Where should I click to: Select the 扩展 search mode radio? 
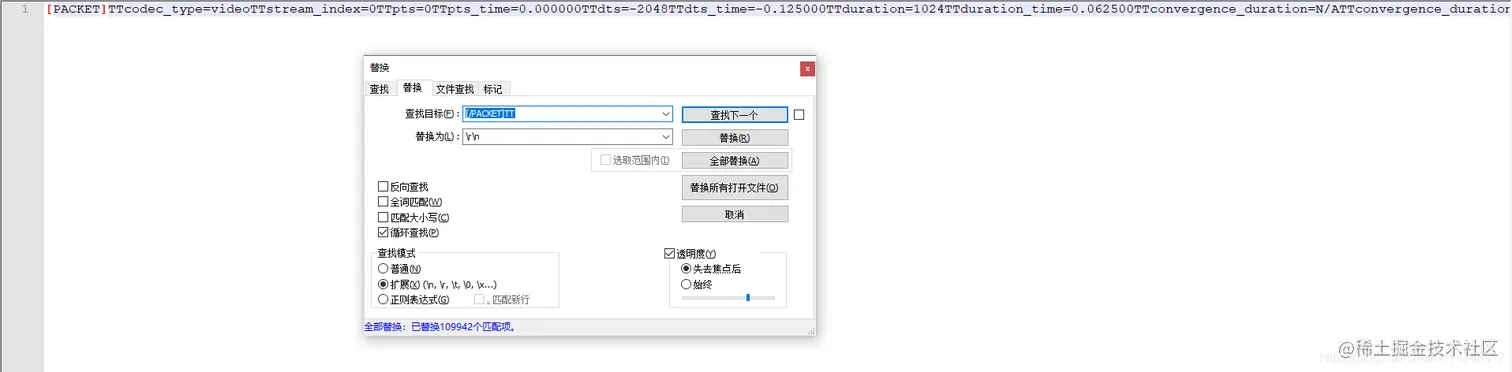pyautogui.click(x=383, y=284)
